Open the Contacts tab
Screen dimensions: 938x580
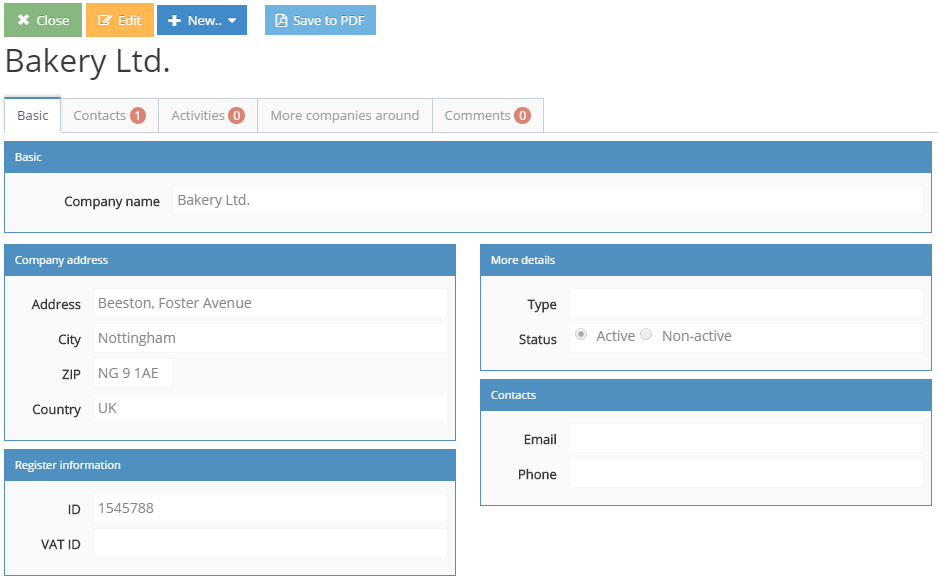[x=109, y=115]
